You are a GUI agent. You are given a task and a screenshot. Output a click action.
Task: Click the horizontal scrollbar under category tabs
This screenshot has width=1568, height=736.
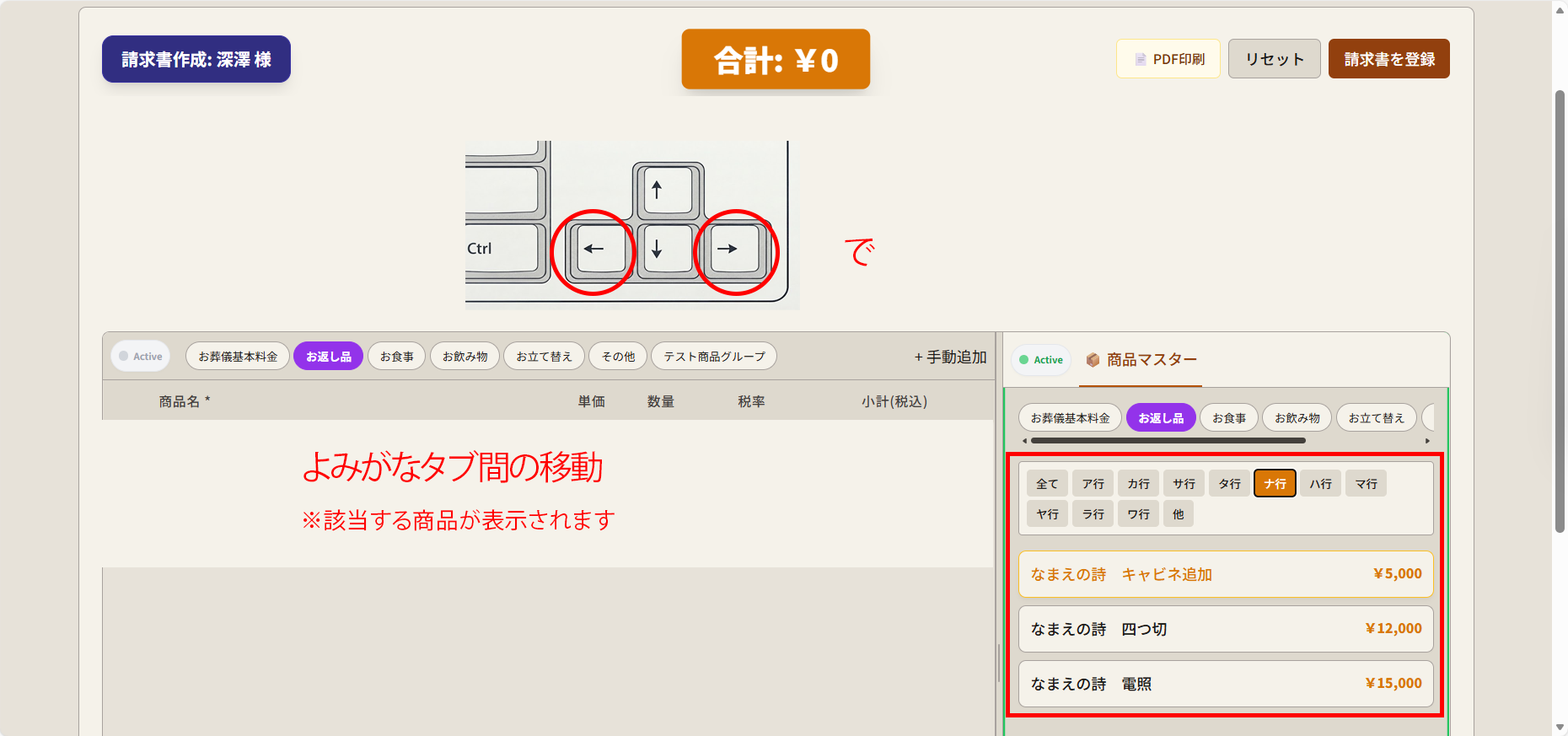[1168, 441]
